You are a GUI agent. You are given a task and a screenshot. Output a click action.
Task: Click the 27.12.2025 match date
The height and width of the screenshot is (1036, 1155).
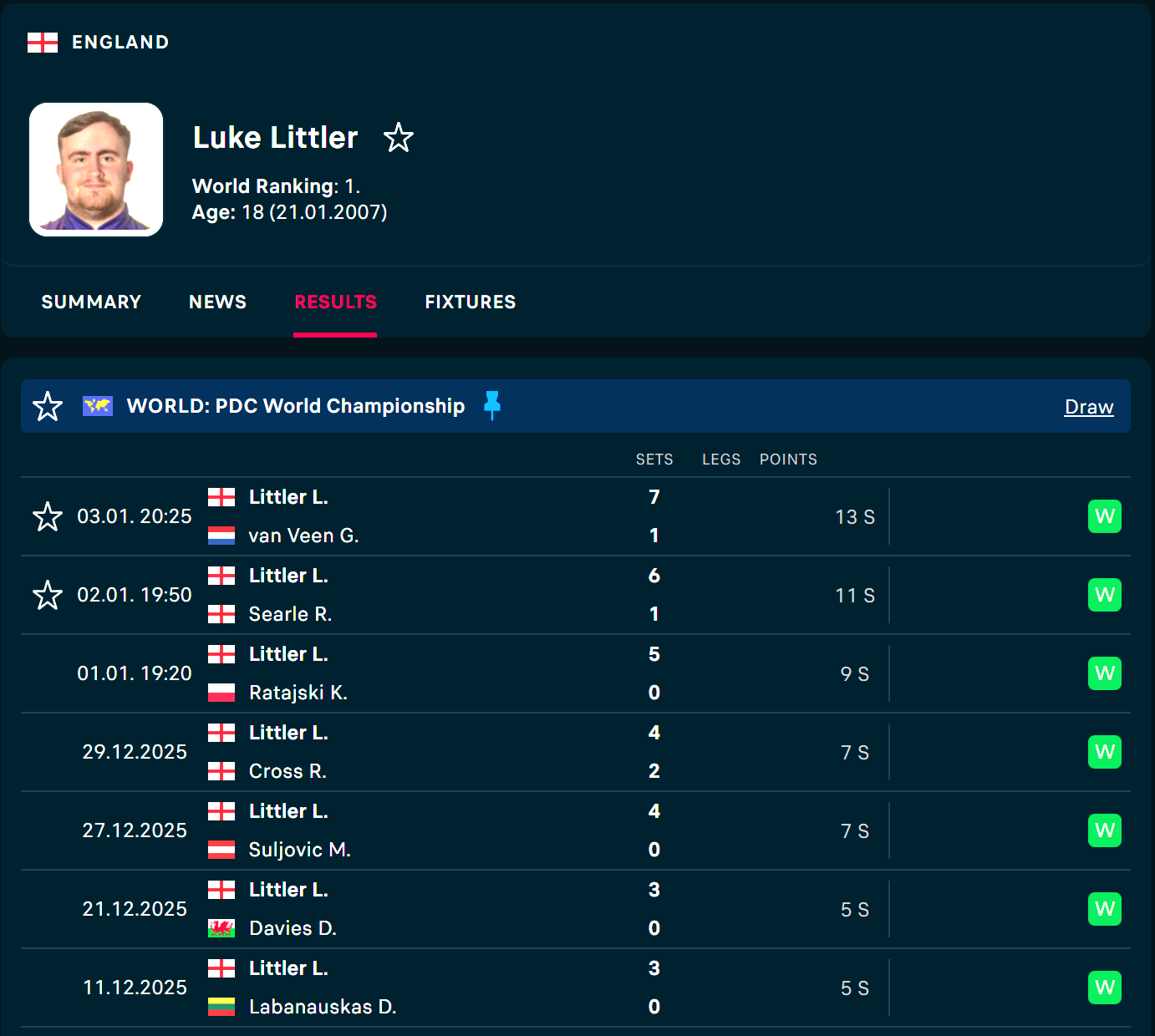coord(135,830)
